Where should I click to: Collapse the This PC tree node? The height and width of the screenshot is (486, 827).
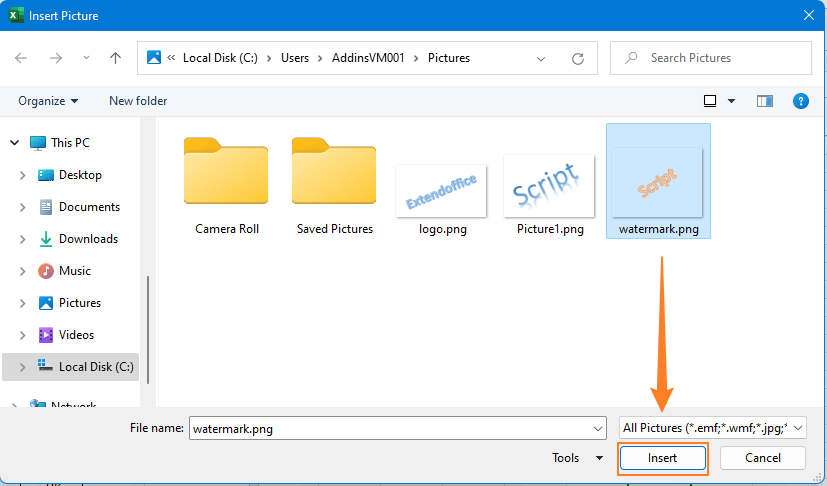coord(15,143)
